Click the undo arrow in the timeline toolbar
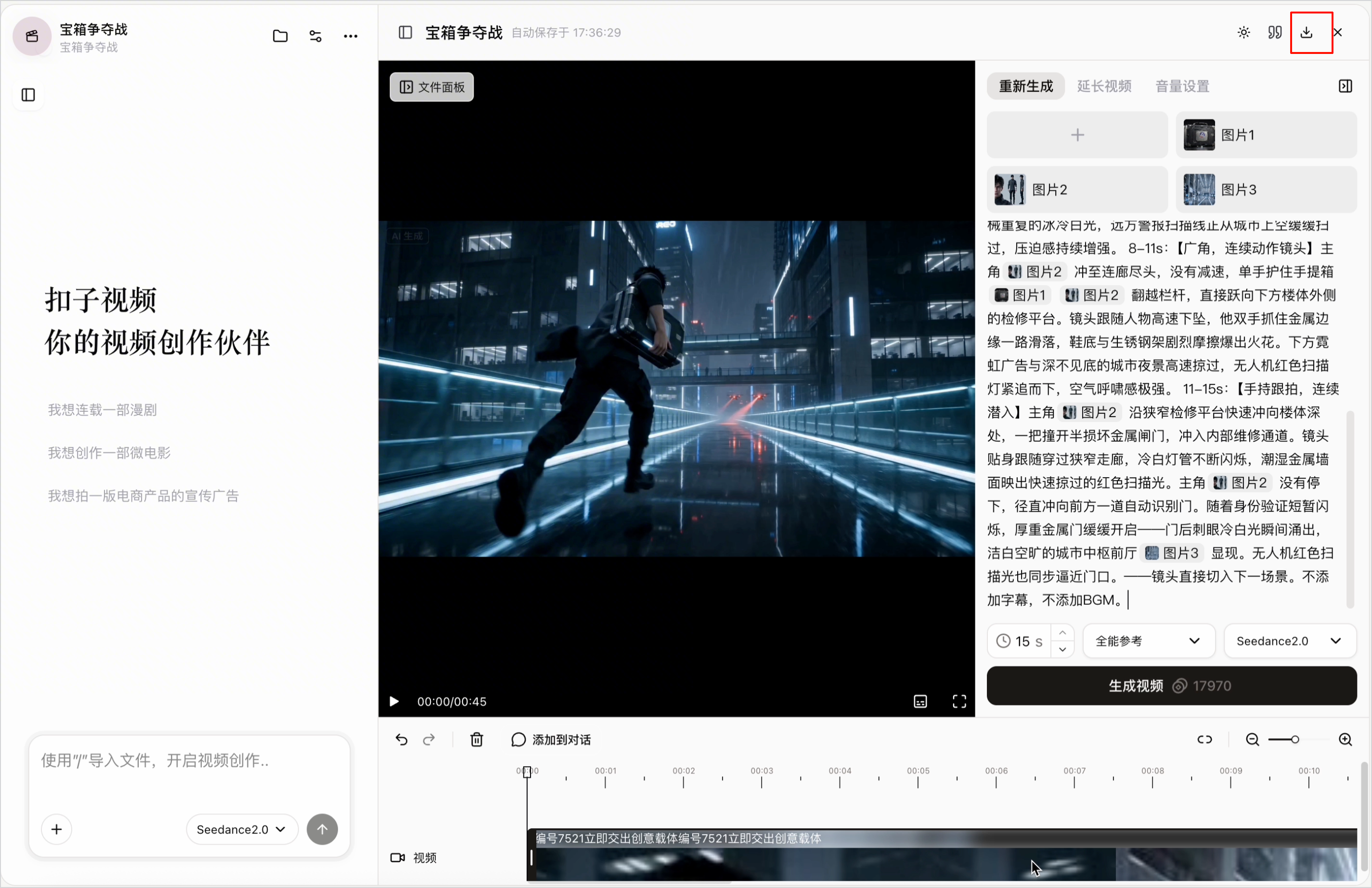1372x888 pixels. pyautogui.click(x=401, y=739)
